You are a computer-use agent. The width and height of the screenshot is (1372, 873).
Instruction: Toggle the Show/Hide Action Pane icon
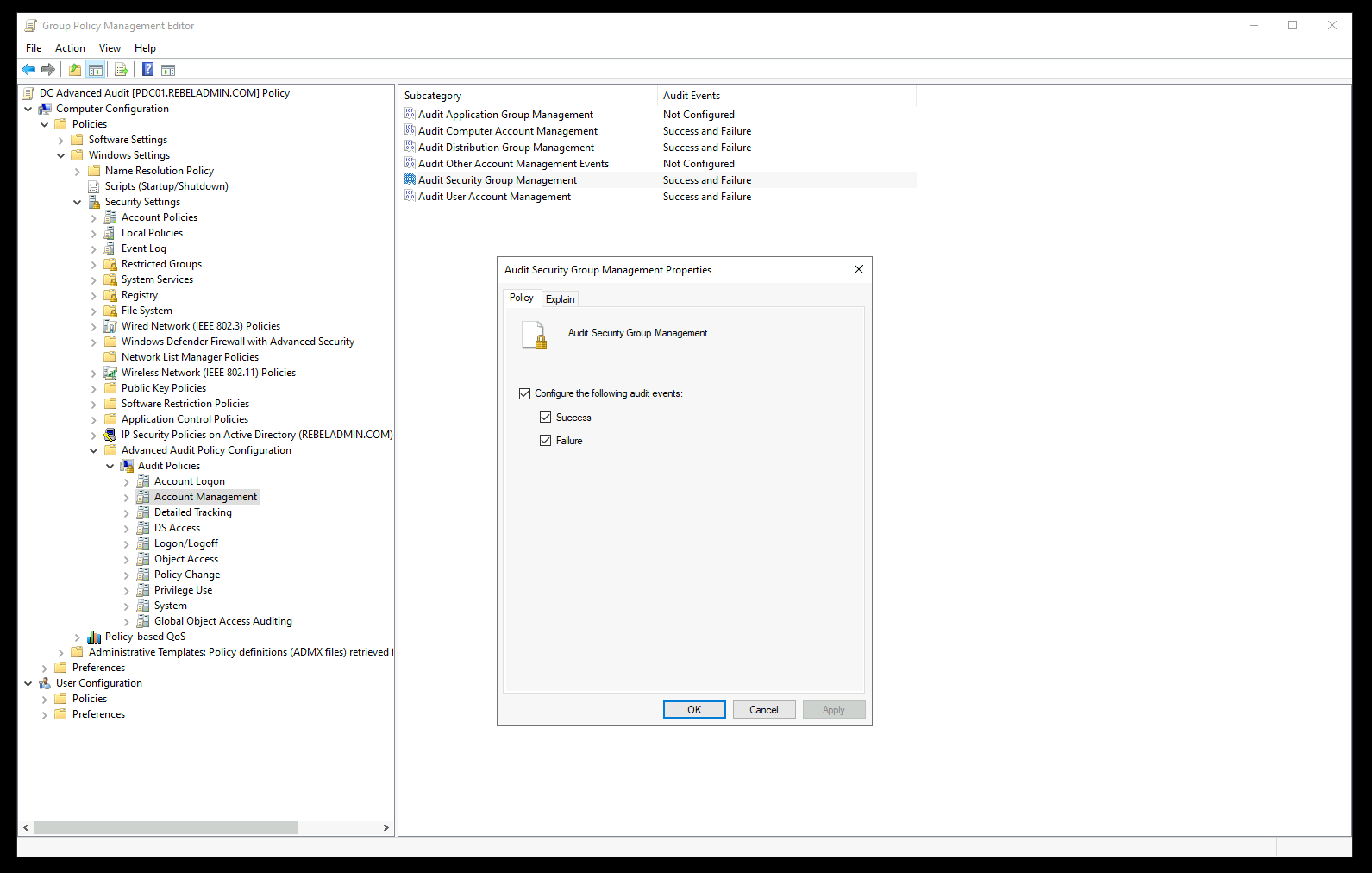tap(168, 70)
